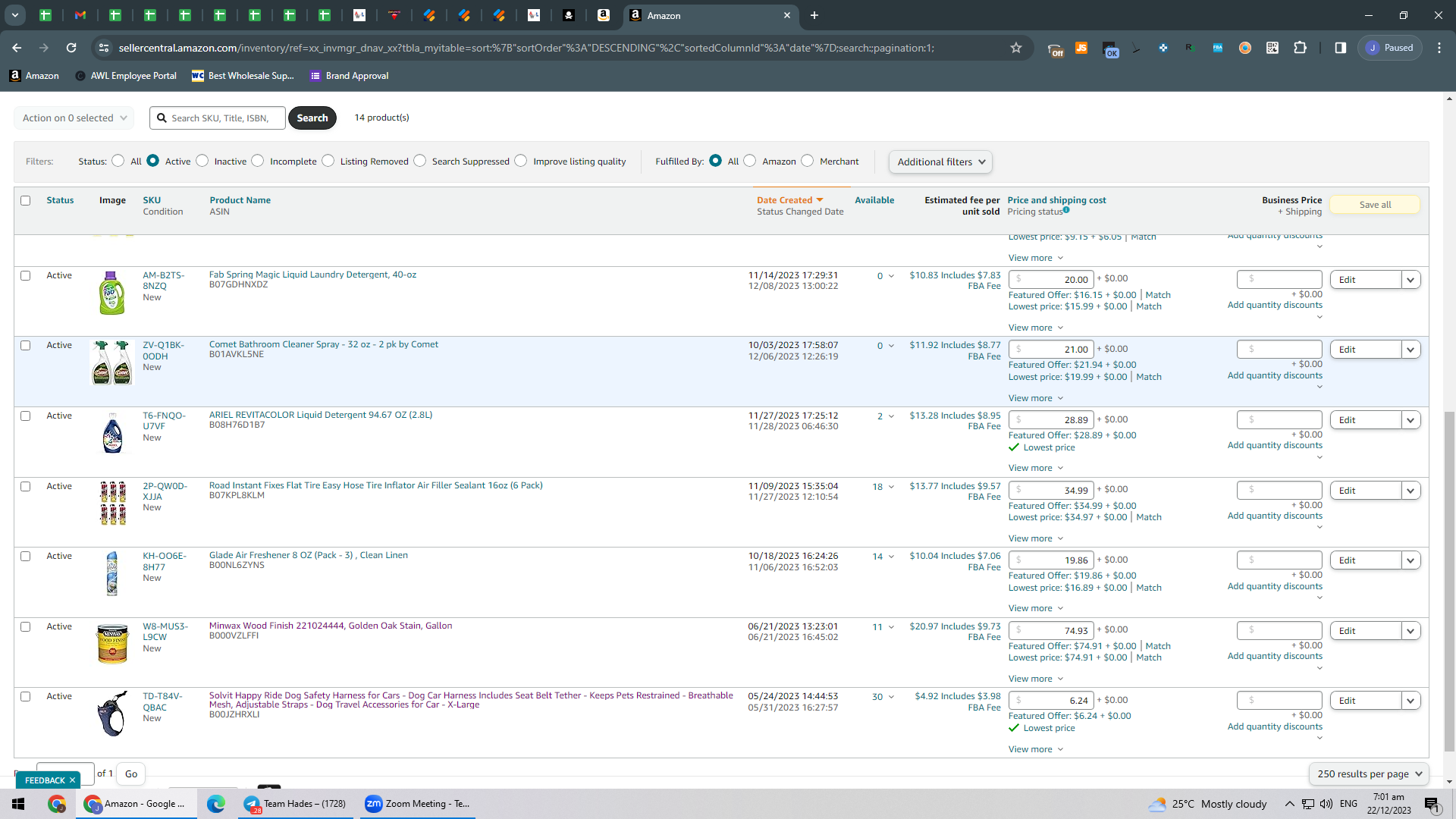Set Fulfilled By to Merchant
This screenshot has height=819, width=1456.
tap(808, 161)
